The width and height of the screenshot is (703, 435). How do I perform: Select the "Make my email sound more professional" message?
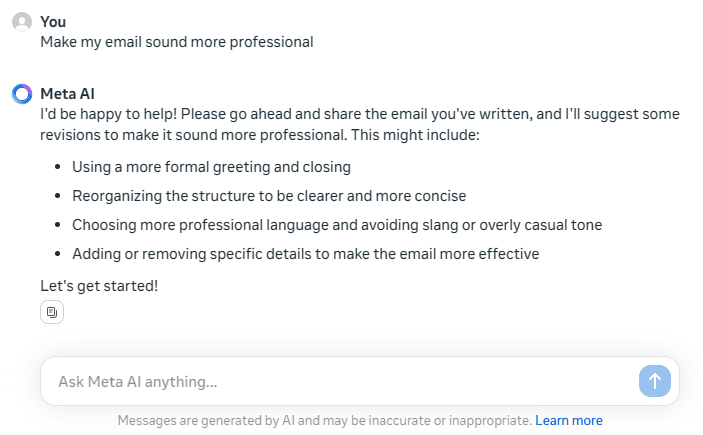[177, 42]
